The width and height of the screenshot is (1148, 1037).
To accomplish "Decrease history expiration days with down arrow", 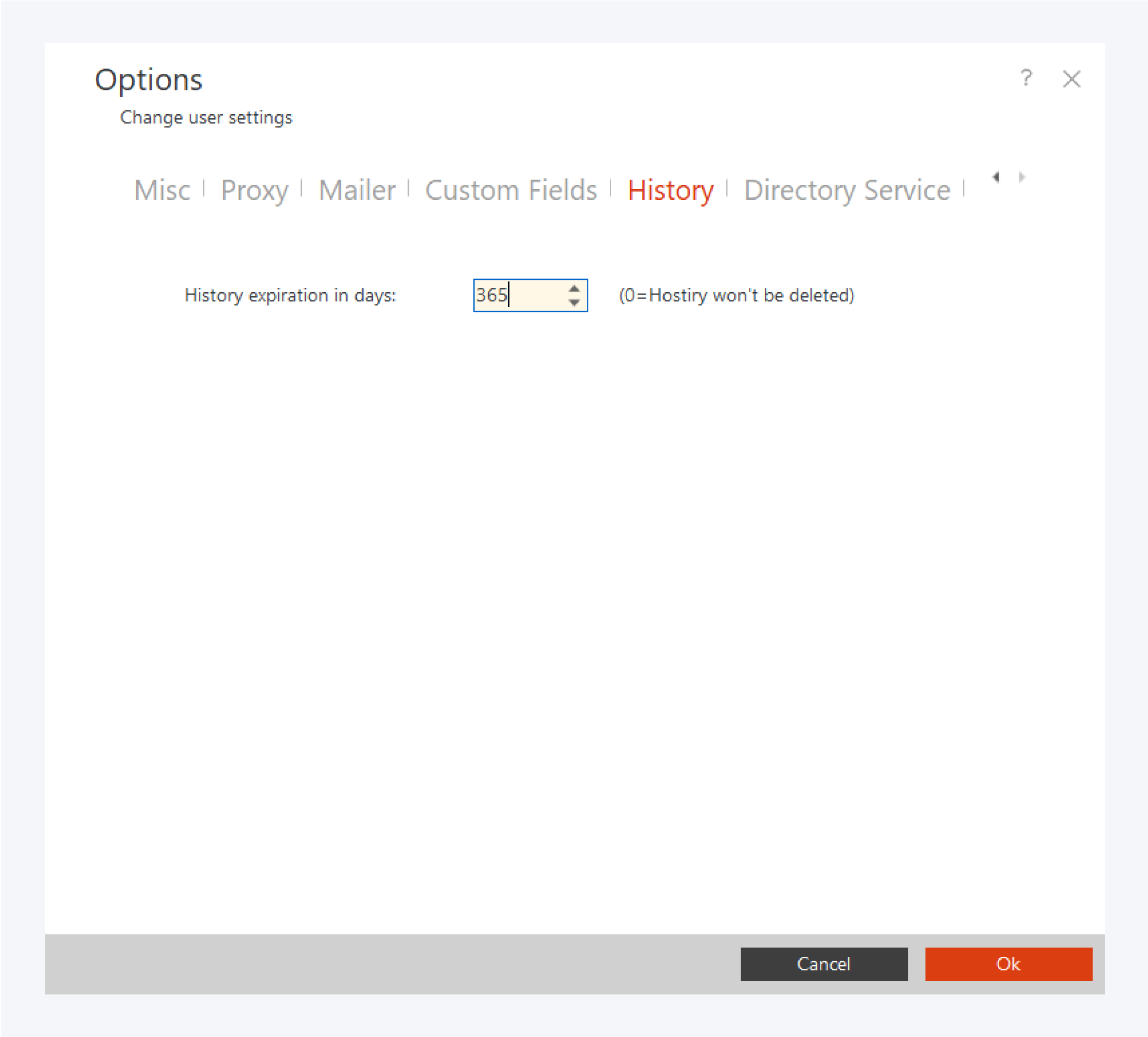I will (574, 302).
